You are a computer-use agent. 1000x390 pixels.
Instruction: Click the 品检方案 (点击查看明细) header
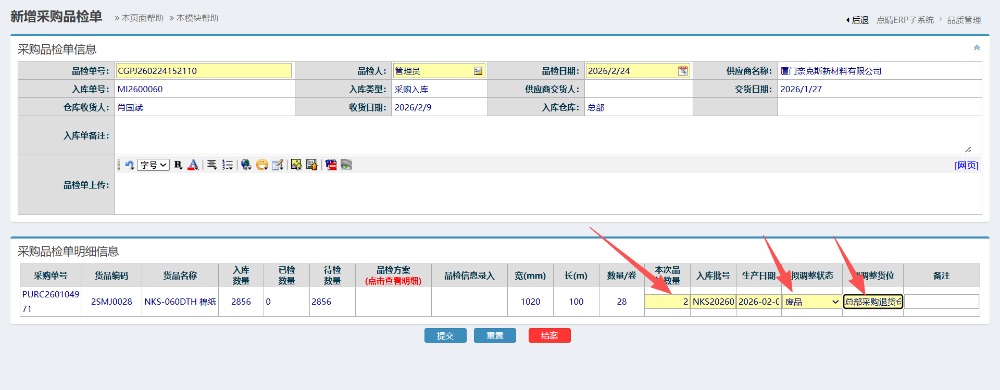click(393, 275)
